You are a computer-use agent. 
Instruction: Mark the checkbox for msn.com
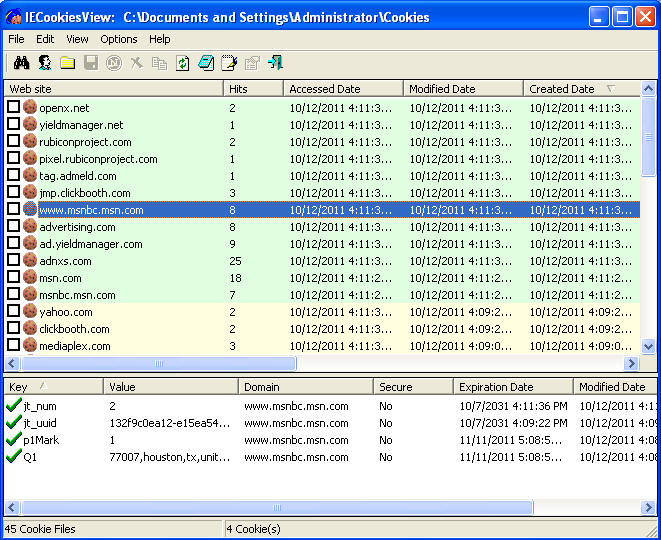coord(13,277)
